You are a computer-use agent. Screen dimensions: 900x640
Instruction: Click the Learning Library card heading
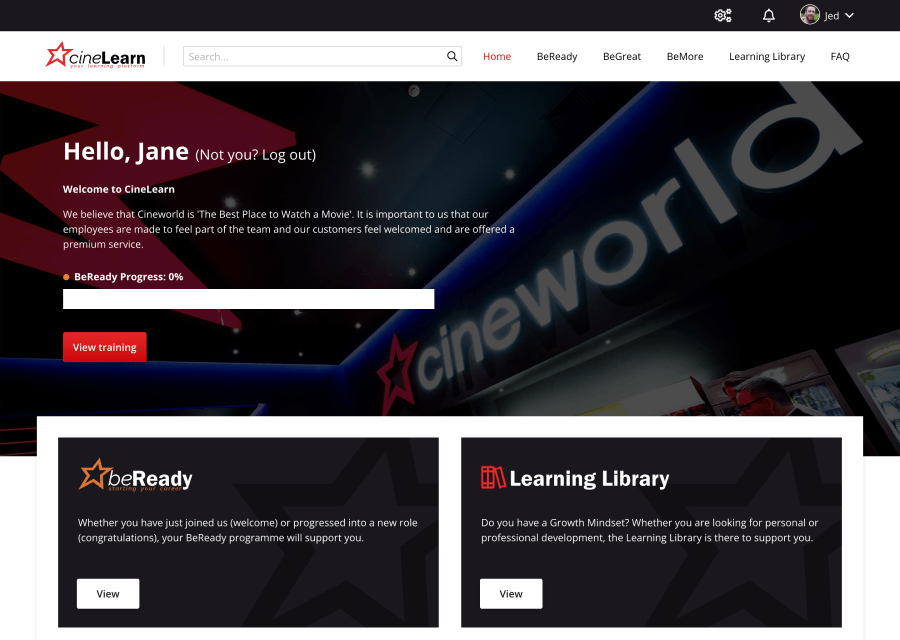[x=589, y=479]
